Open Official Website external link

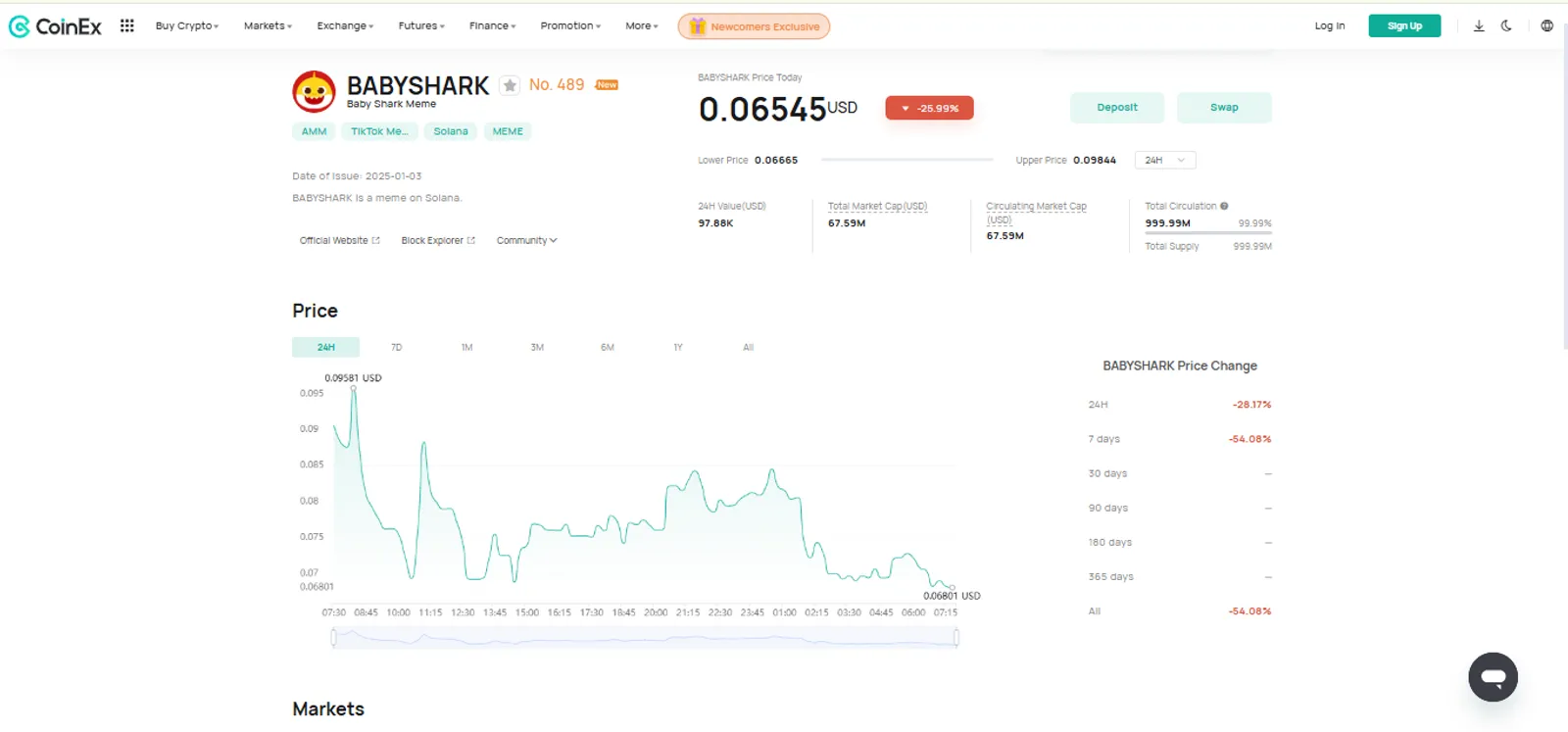click(339, 240)
